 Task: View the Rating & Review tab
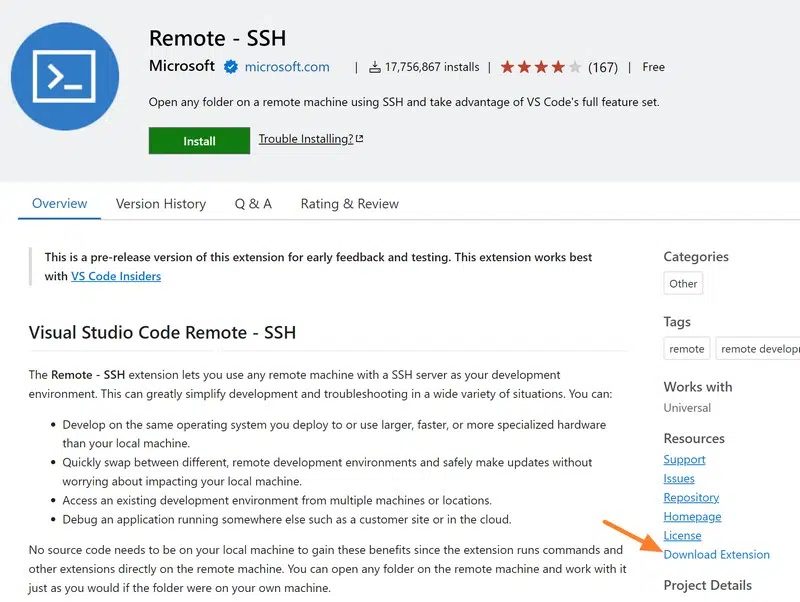coord(349,203)
